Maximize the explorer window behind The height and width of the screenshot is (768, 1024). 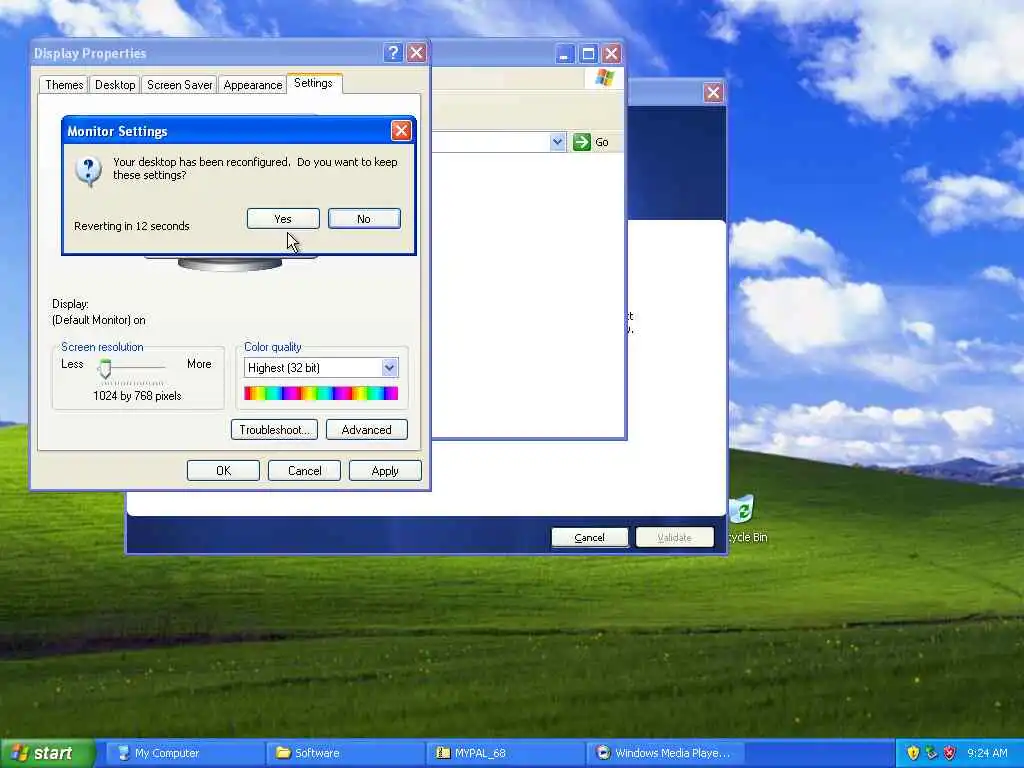588,54
